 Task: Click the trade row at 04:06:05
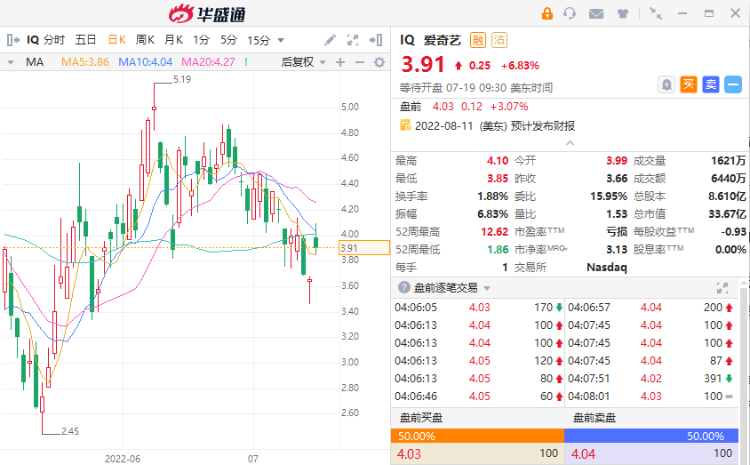coord(478,307)
